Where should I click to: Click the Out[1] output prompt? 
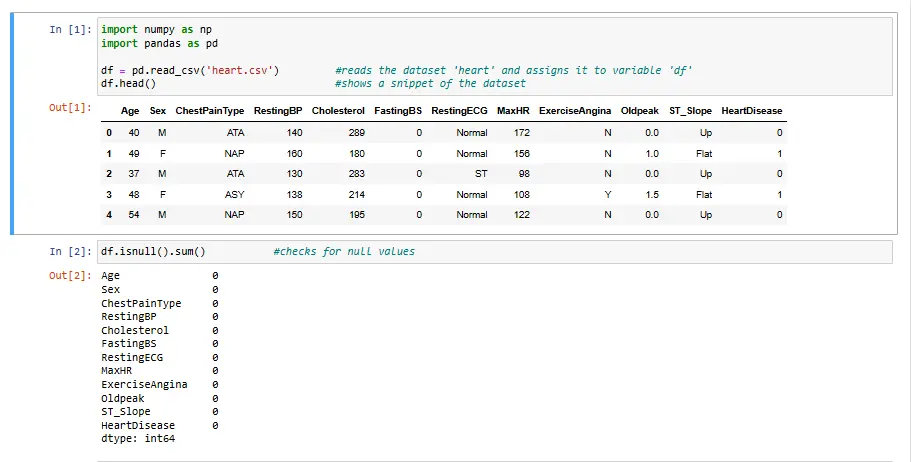70,108
